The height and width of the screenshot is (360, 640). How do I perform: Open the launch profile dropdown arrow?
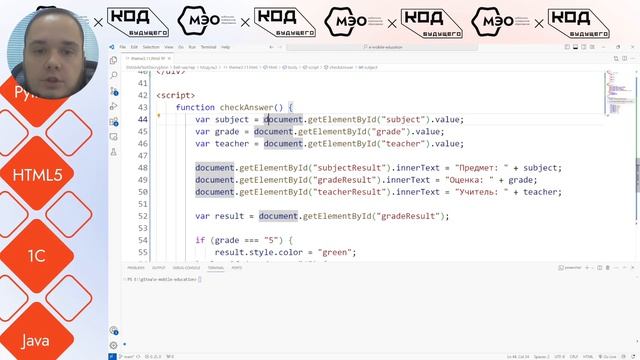point(593,268)
